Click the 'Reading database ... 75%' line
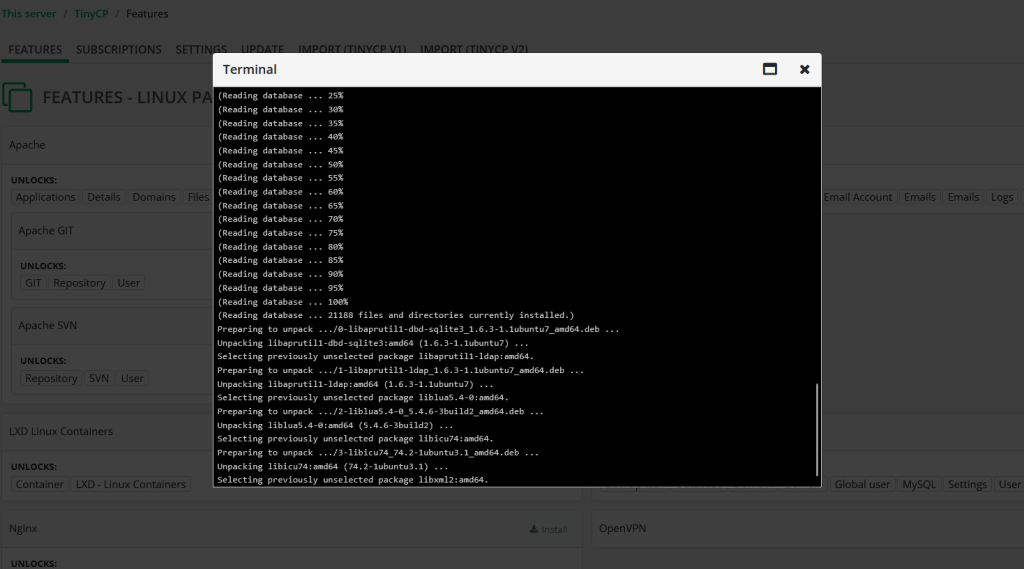The height and width of the screenshot is (569, 1024). pyautogui.click(x=280, y=233)
